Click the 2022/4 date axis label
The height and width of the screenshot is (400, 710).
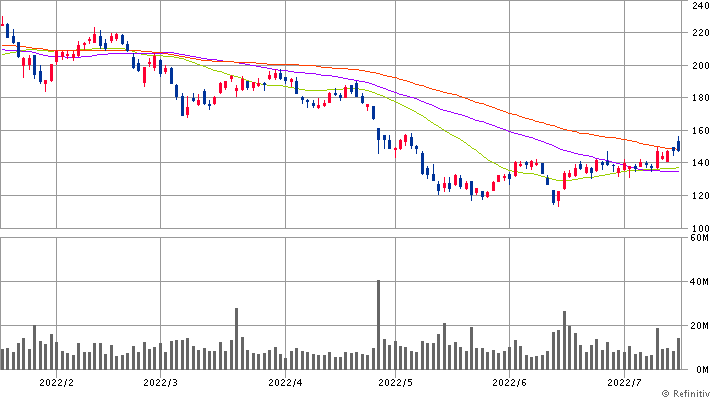(286, 382)
